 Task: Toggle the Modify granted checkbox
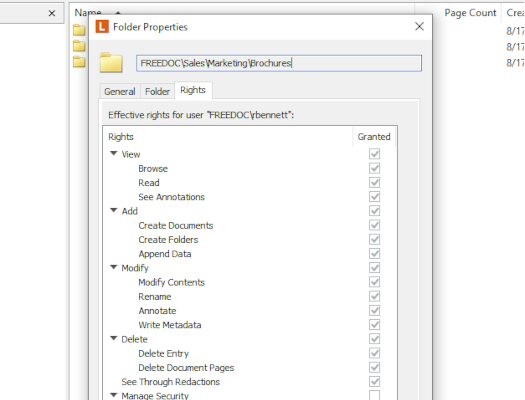coord(375,268)
